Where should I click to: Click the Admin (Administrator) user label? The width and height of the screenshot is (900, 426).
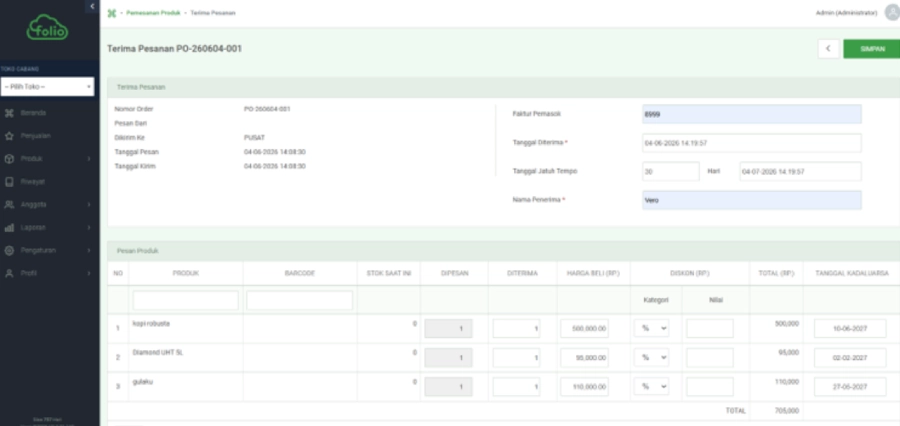[846, 13]
